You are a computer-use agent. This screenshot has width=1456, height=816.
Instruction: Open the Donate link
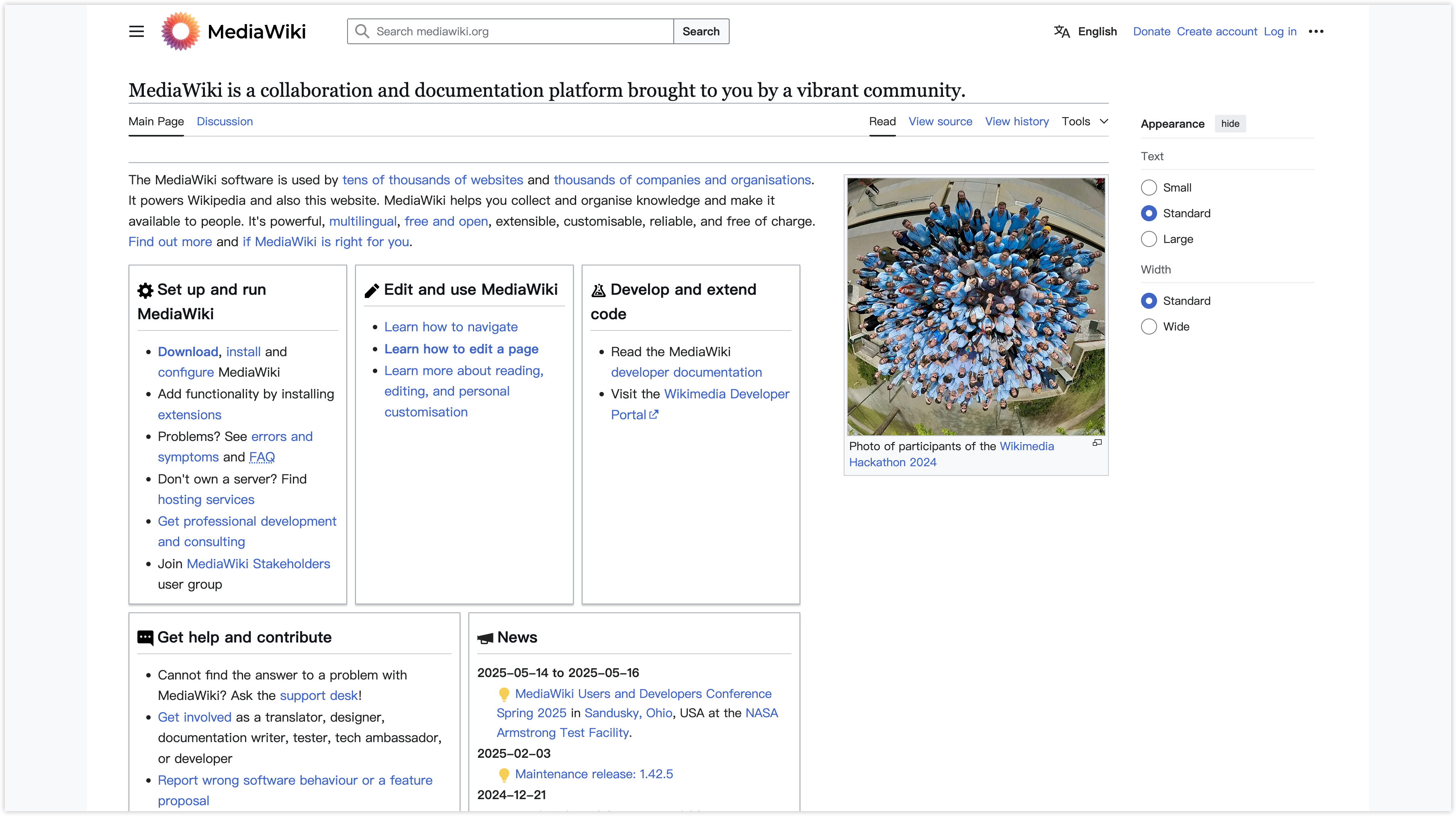pos(1151,32)
